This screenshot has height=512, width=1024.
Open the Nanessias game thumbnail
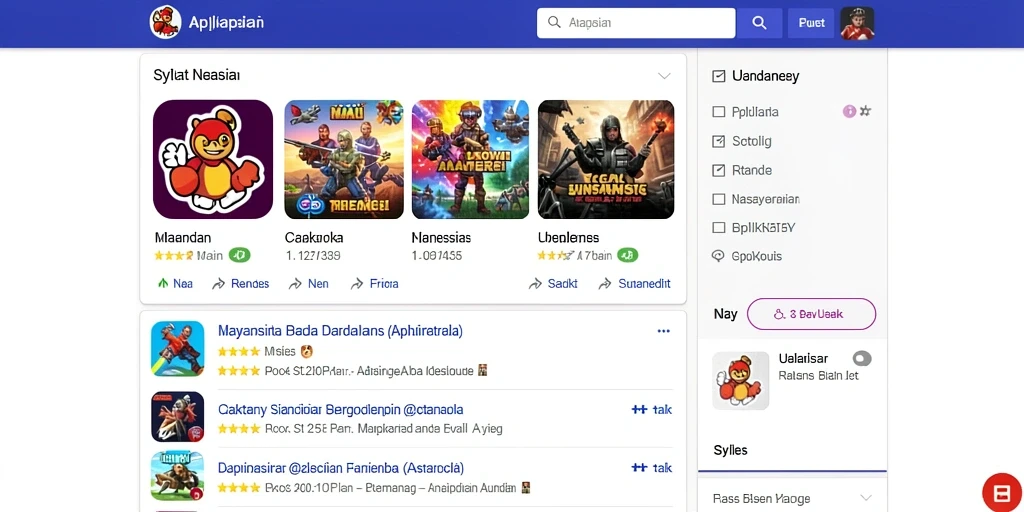click(470, 159)
